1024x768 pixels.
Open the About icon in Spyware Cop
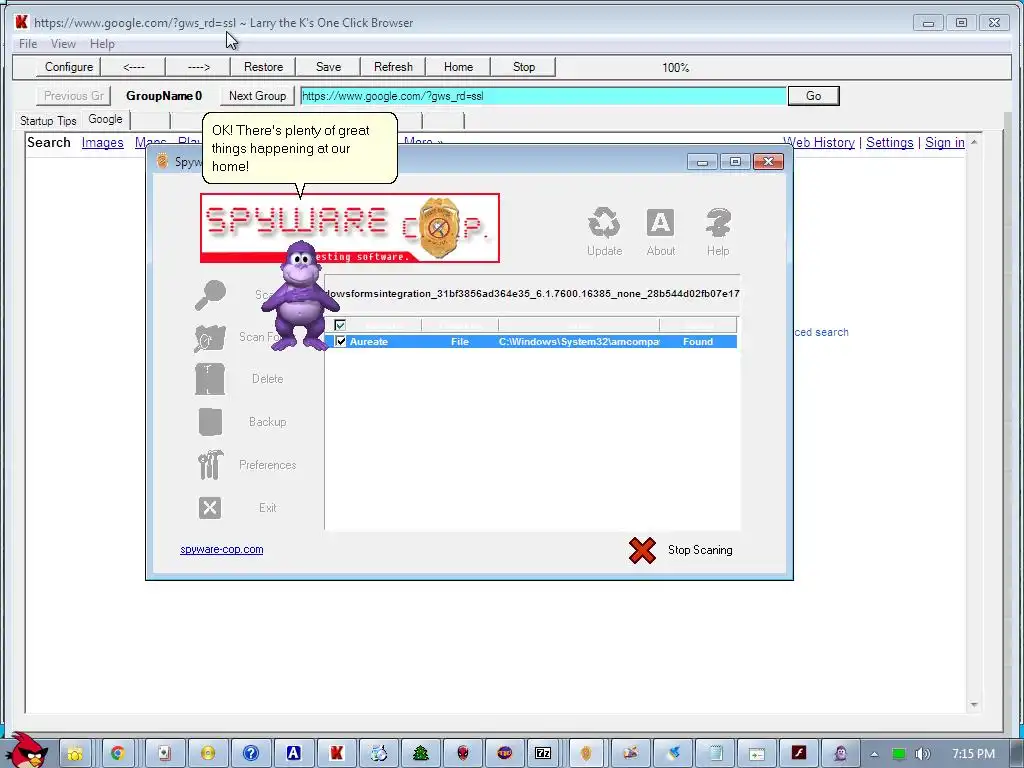660,223
